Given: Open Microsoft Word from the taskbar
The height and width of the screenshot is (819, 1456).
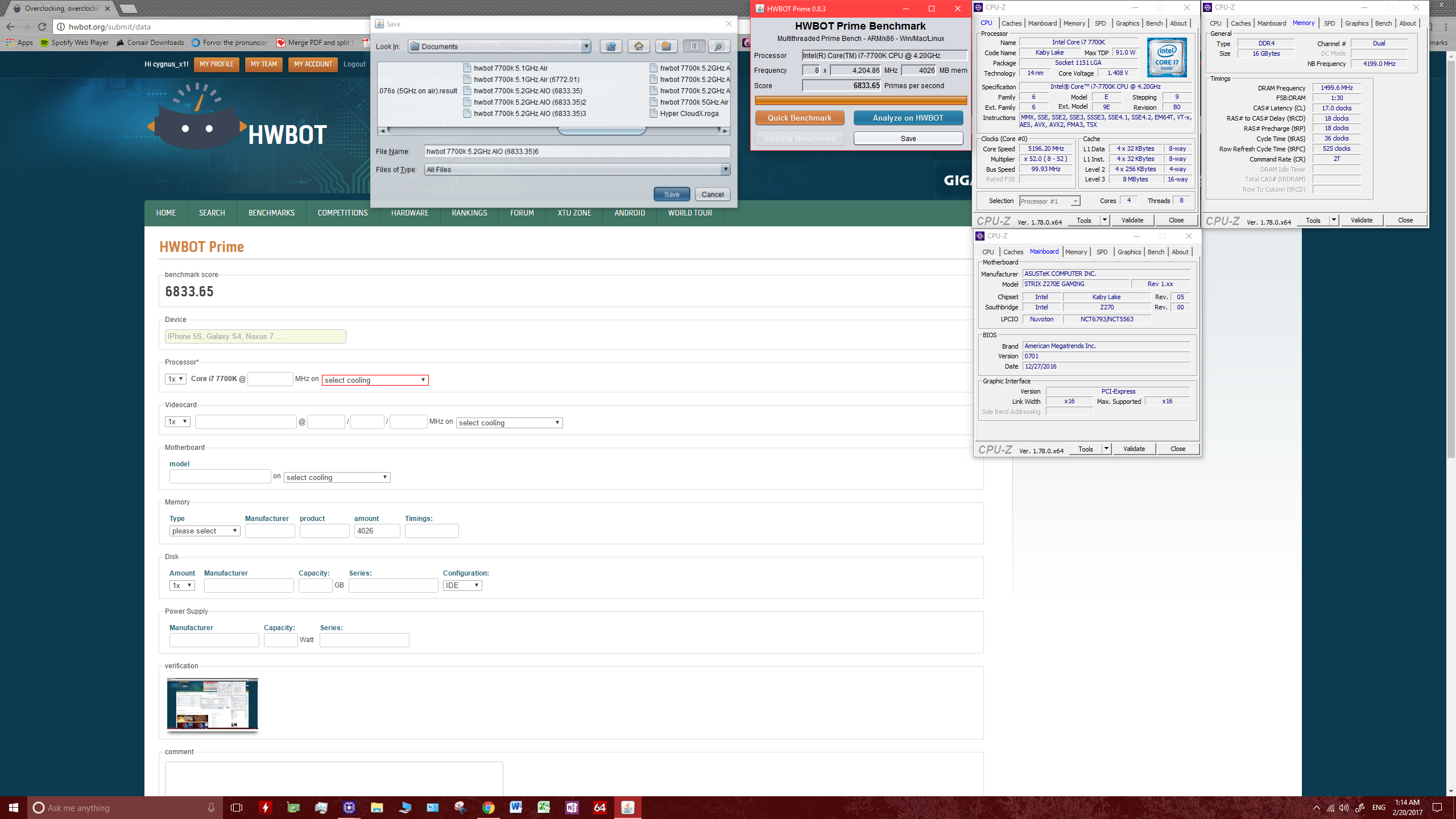Looking at the screenshot, I should (516, 808).
